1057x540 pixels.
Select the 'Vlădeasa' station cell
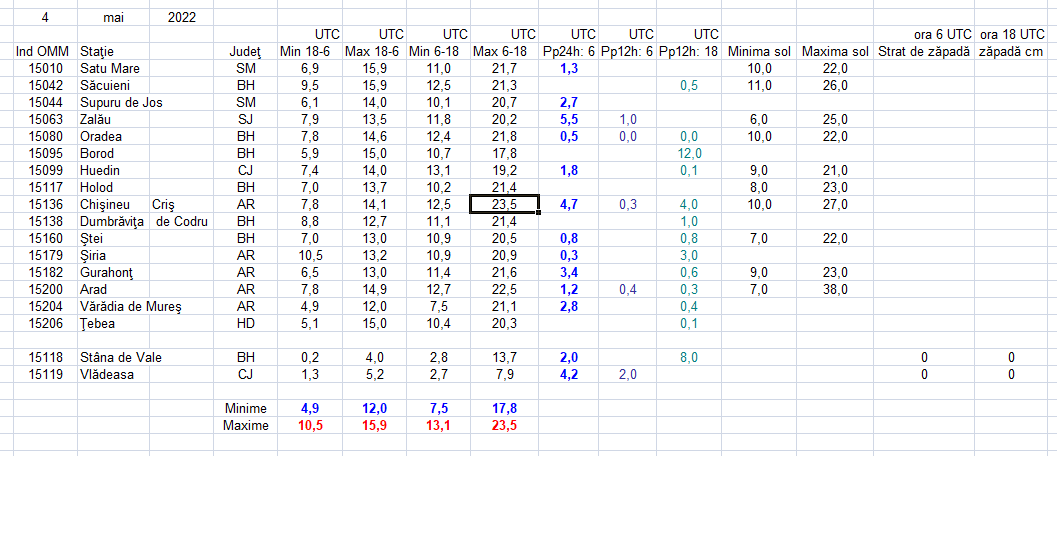tap(113, 374)
